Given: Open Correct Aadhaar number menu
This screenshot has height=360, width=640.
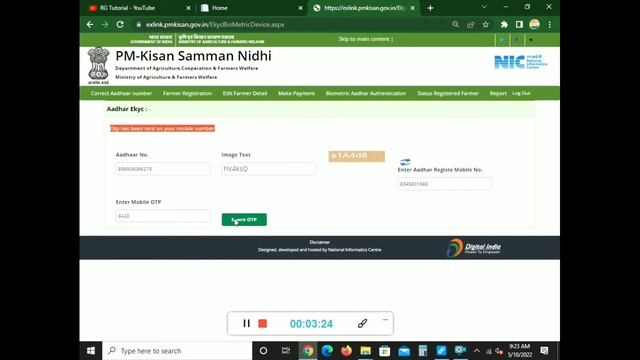Looking at the screenshot, I should (x=121, y=93).
